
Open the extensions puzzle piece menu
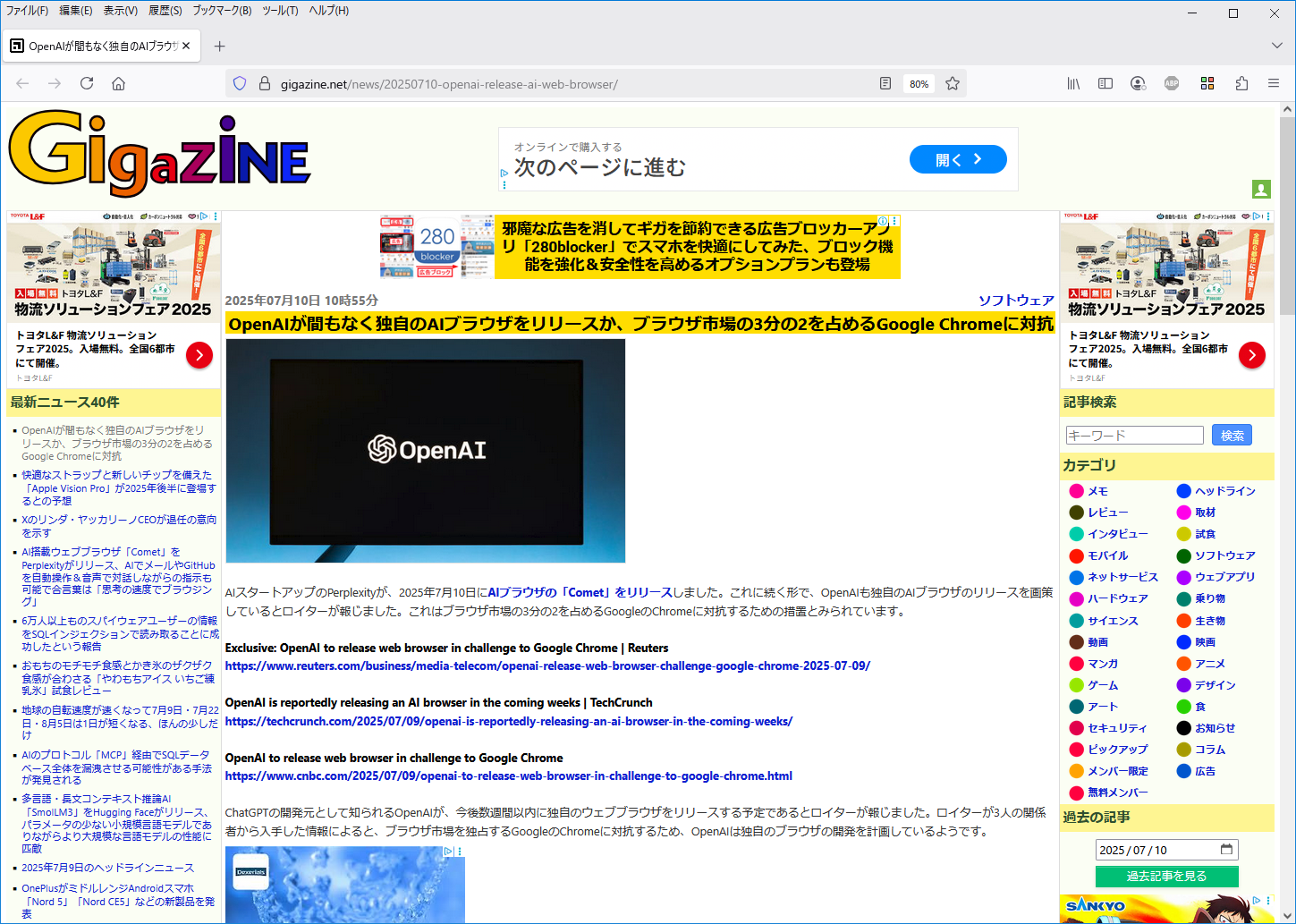point(1241,83)
